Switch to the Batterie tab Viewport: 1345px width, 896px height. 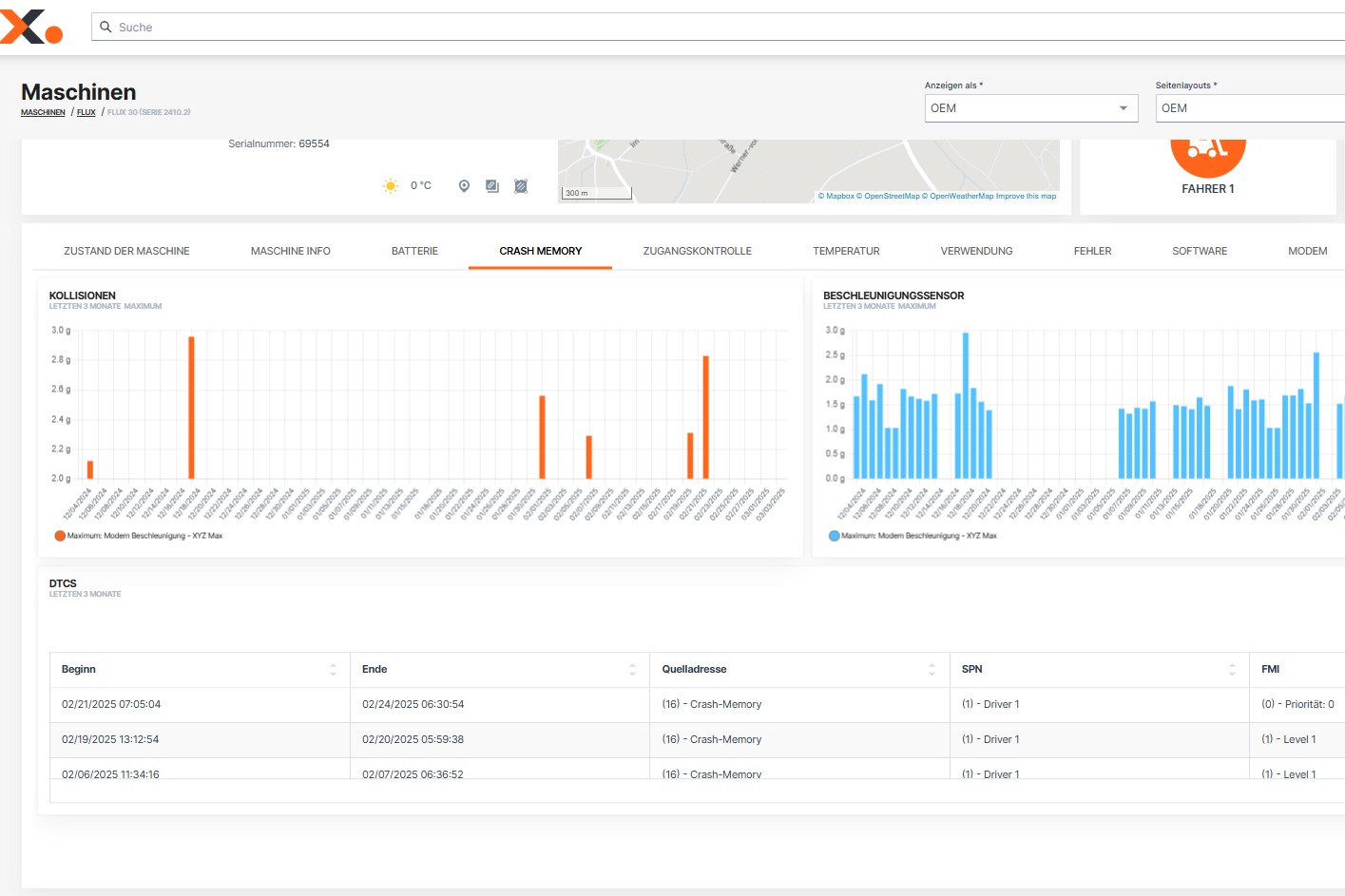pos(414,251)
